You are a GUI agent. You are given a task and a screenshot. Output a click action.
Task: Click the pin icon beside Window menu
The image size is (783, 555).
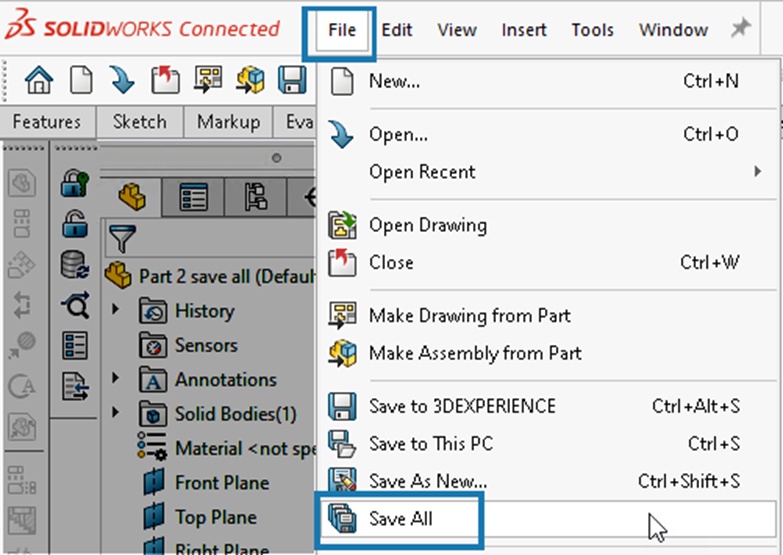pyautogui.click(x=741, y=29)
